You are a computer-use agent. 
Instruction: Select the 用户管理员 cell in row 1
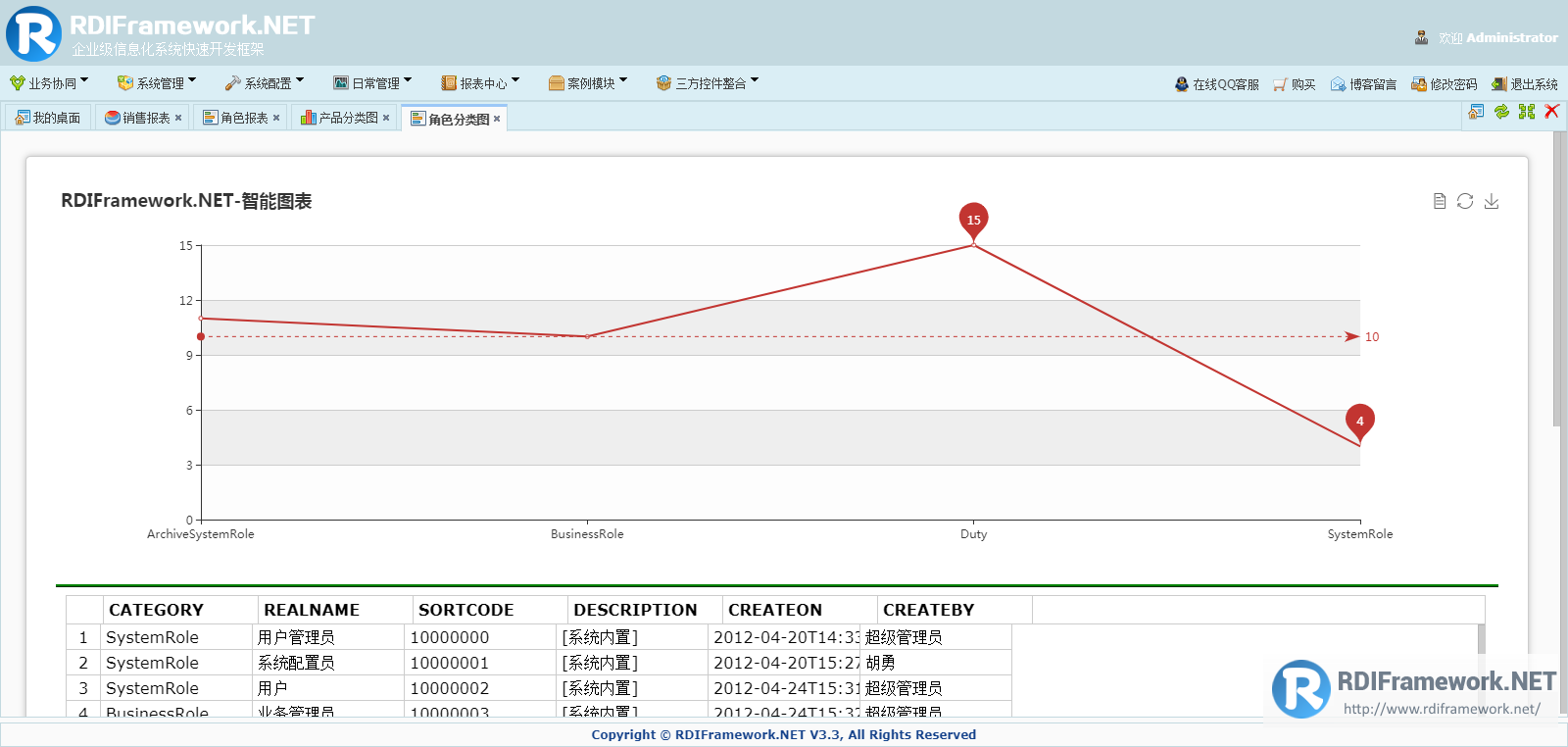[328, 637]
